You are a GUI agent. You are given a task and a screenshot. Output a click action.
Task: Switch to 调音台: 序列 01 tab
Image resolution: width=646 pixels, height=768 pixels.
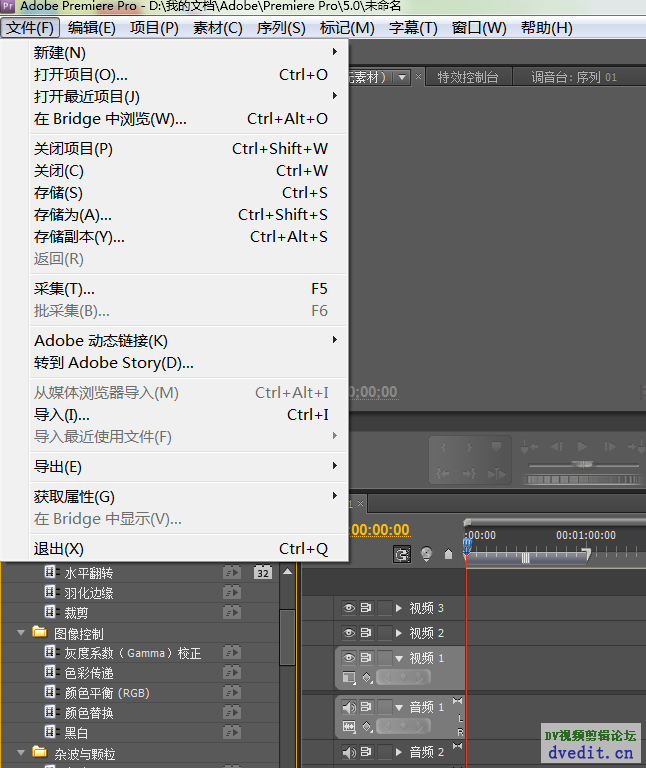(x=574, y=77)
